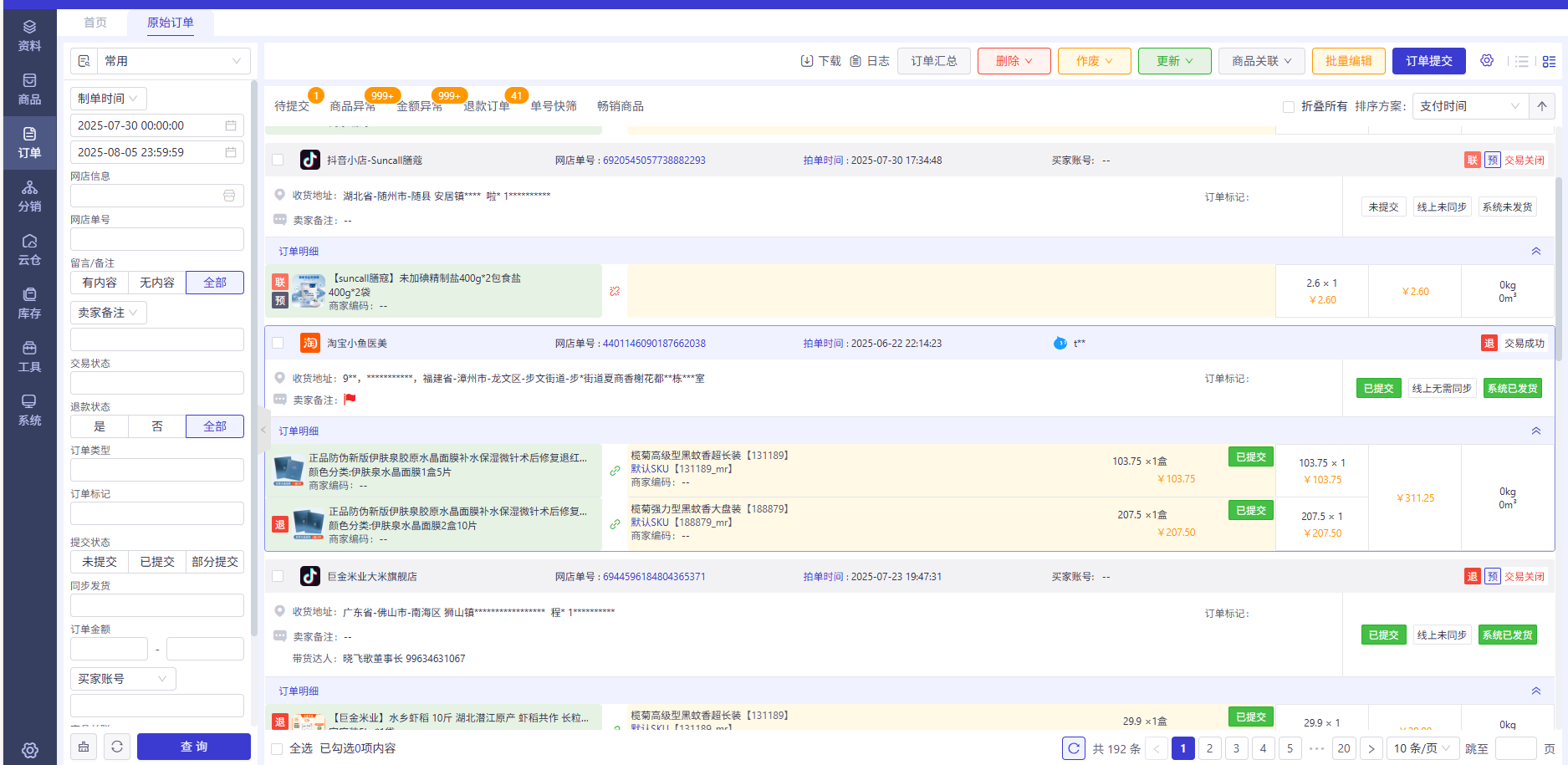Open the 云仓 sidebar icon
The width and height of the screenshot is (1568, 765).
coord(29,249)
